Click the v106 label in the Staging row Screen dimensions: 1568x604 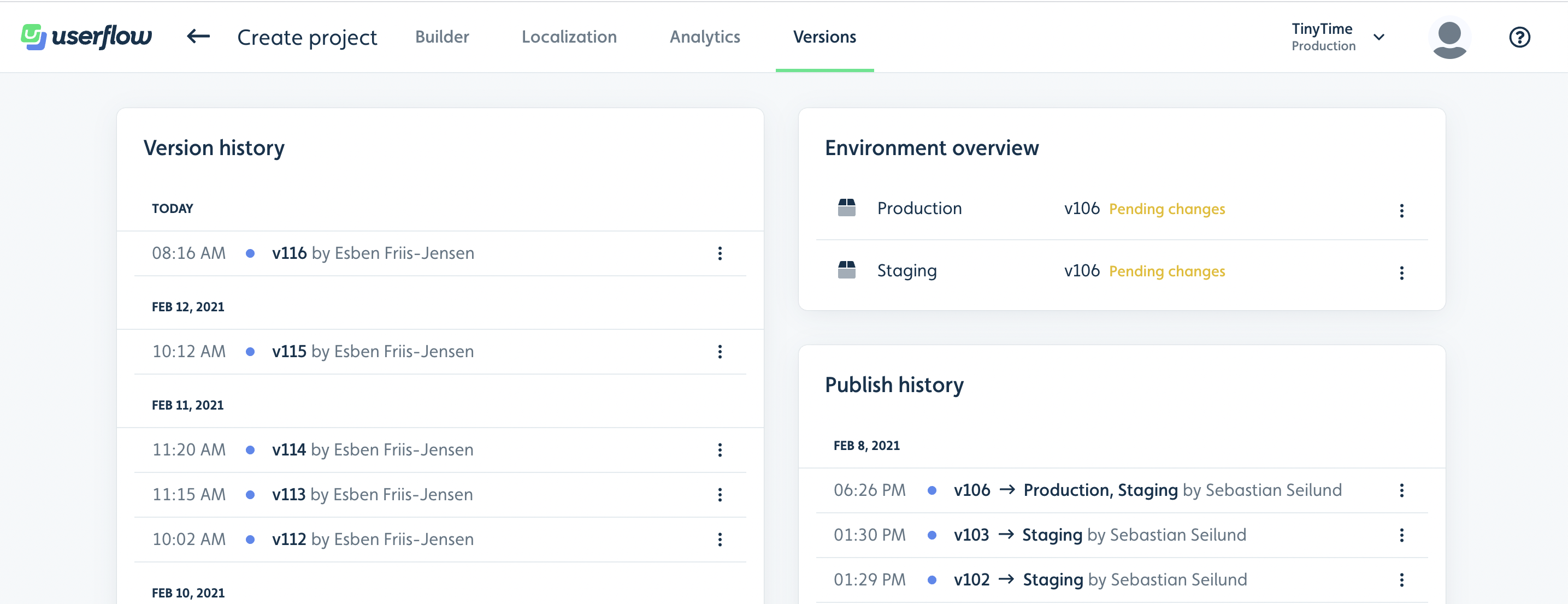[x=1082, y=270]
